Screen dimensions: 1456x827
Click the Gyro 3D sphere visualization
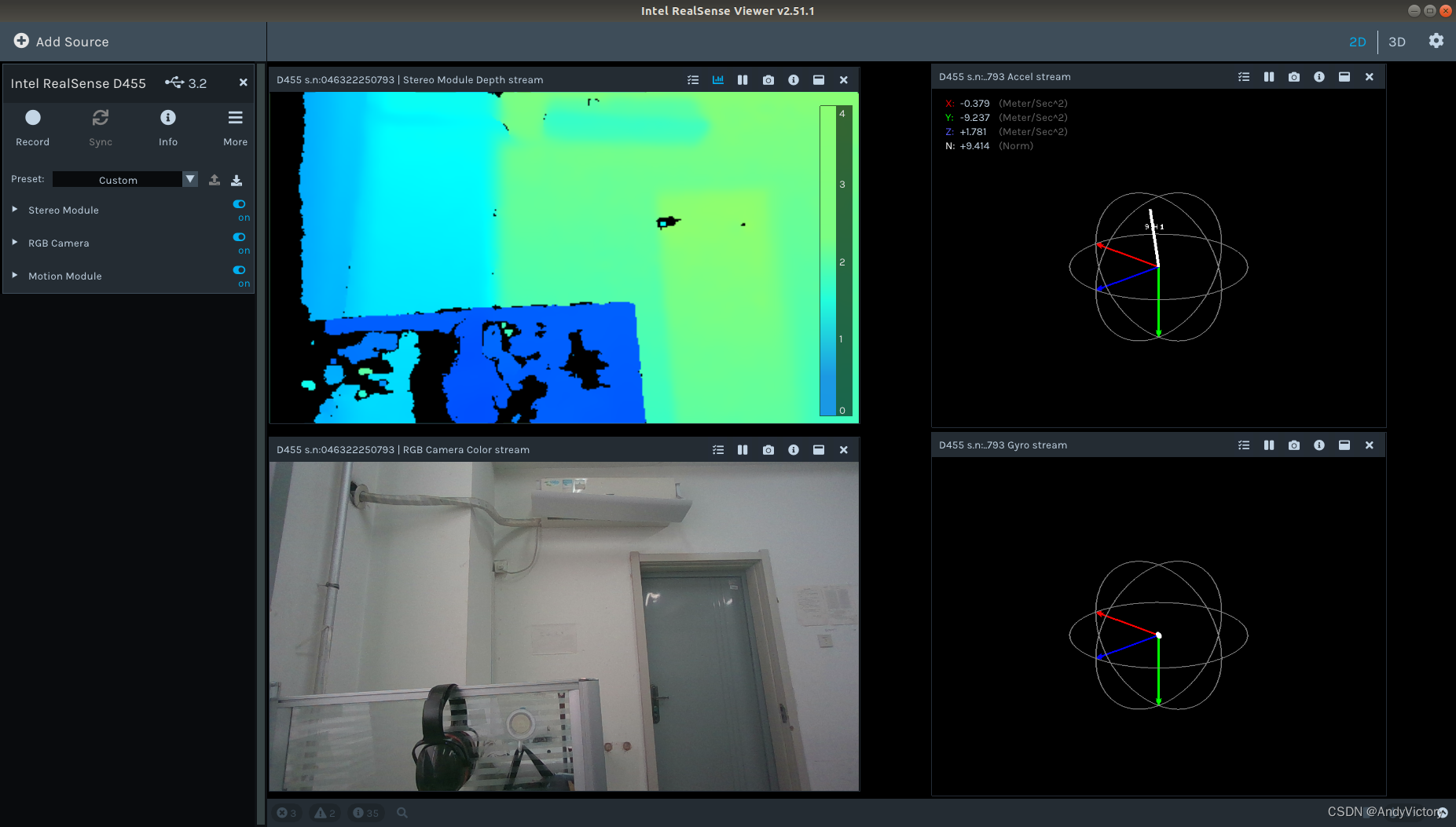[x=1158, y=635]
